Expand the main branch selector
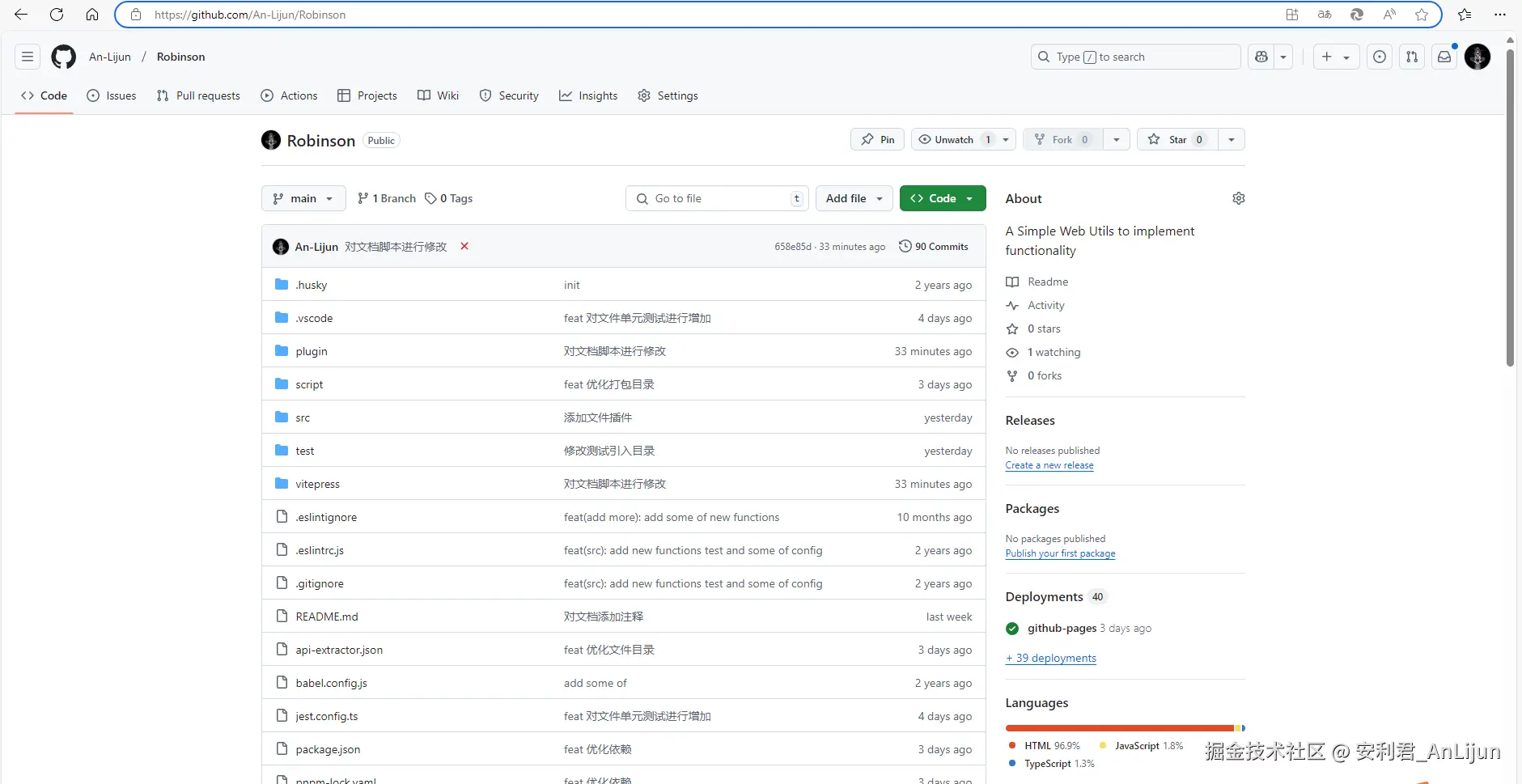 click(x=303, y=198)
